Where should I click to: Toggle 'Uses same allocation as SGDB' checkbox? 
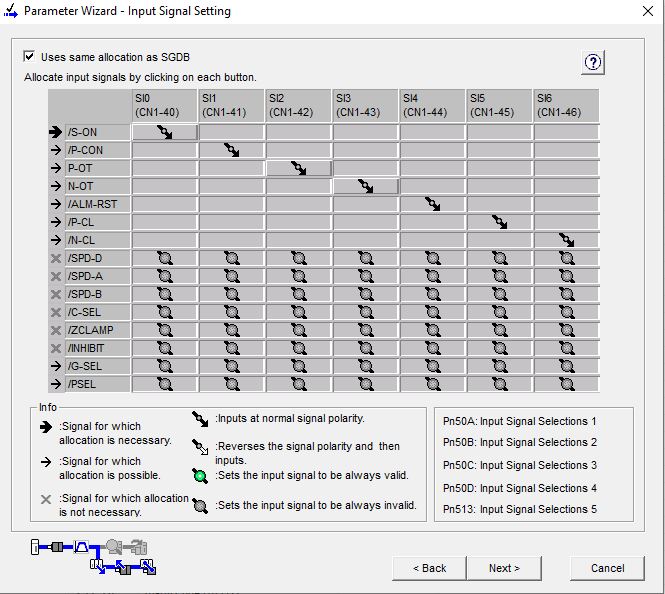pos(29,56)
